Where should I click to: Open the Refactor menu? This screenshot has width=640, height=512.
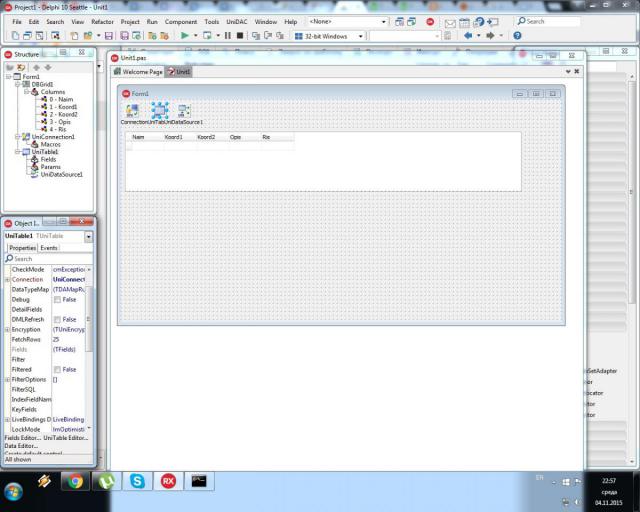[x=102, y=22]
